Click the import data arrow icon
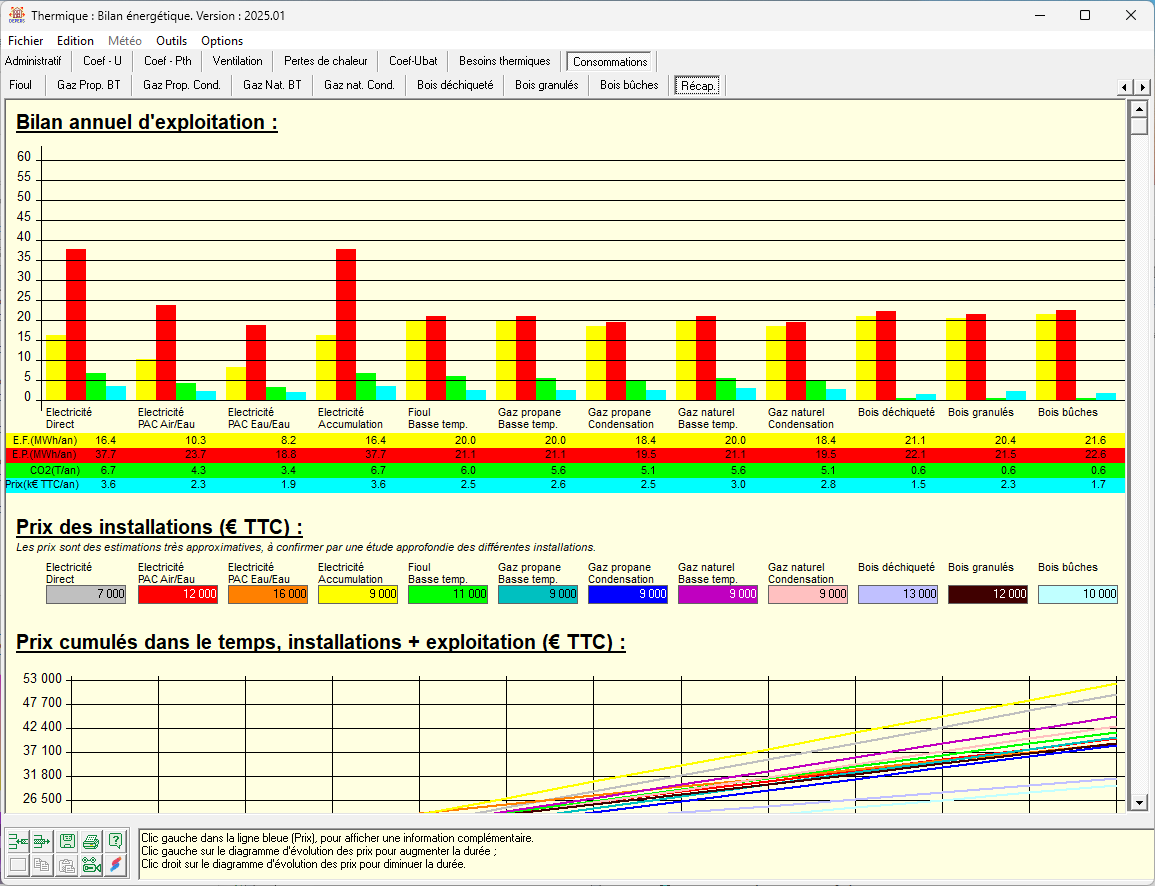The height and width of the screenshot is (886, 1155). coord(18,841)
